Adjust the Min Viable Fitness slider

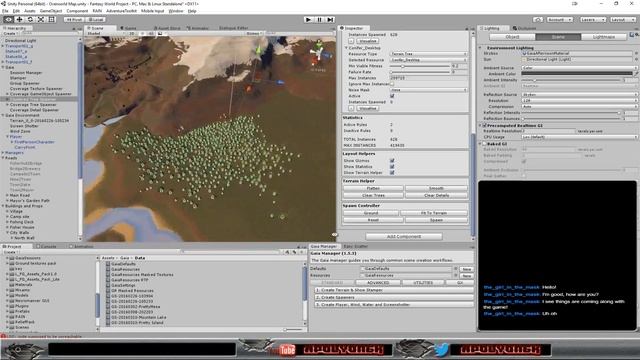click(420, 66)
